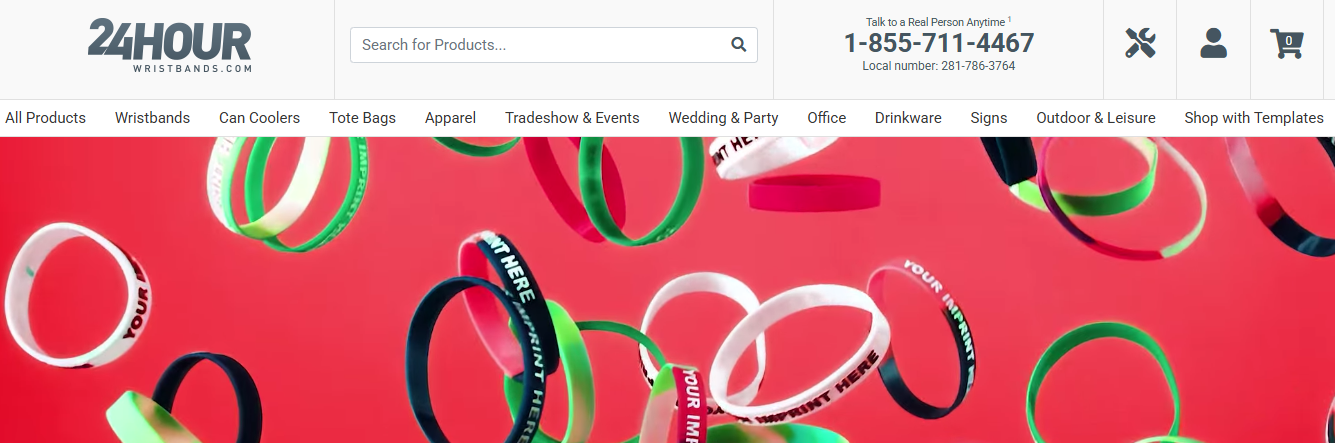View the shopping cart icon
This screenshot has width=1335, height=443.
(1287, 44)
